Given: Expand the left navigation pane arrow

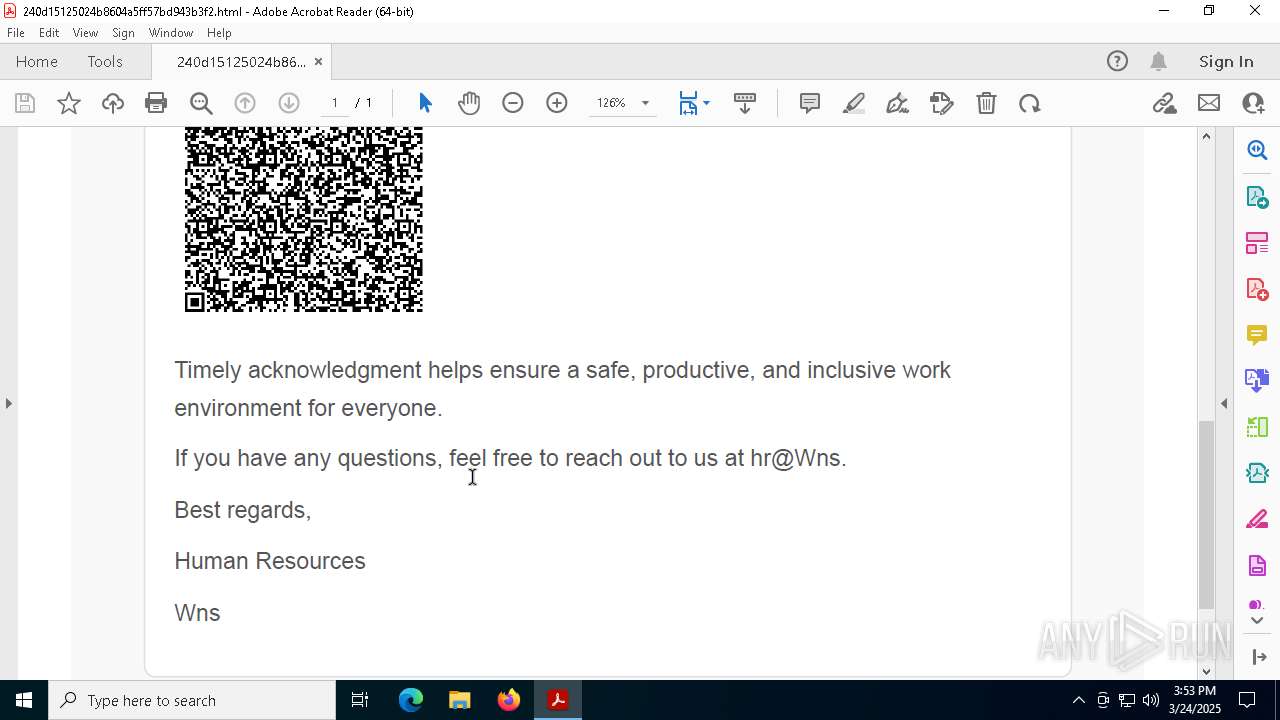Looking at the screenshot, I should [8, 403].
